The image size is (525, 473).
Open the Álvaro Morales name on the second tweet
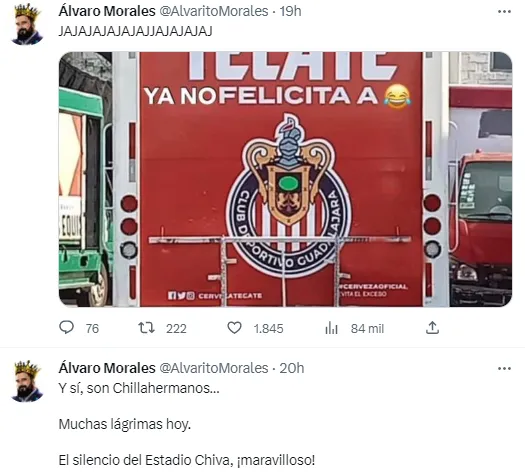click(107, 368)
